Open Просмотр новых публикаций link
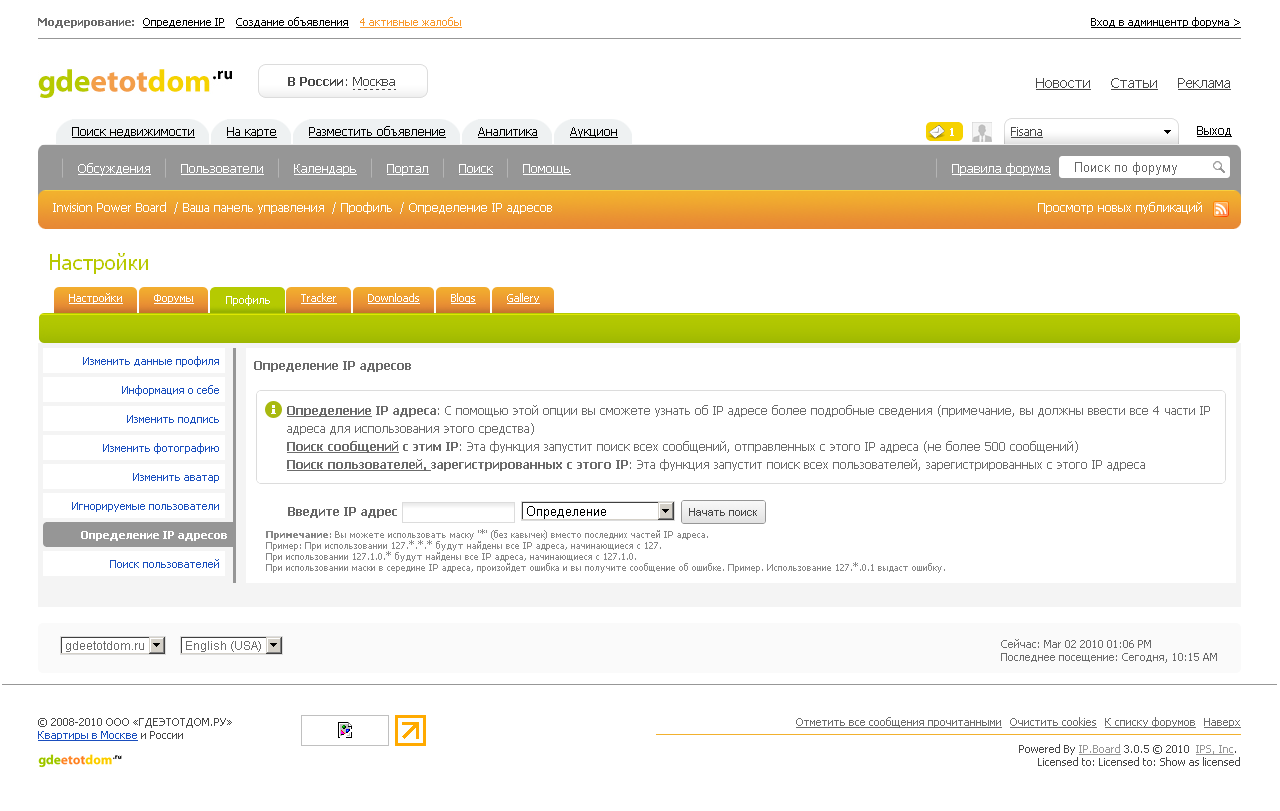 tap(1119, 208)
